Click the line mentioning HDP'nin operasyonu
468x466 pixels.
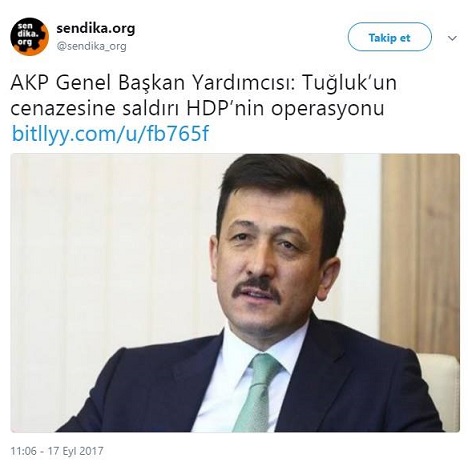197,108
